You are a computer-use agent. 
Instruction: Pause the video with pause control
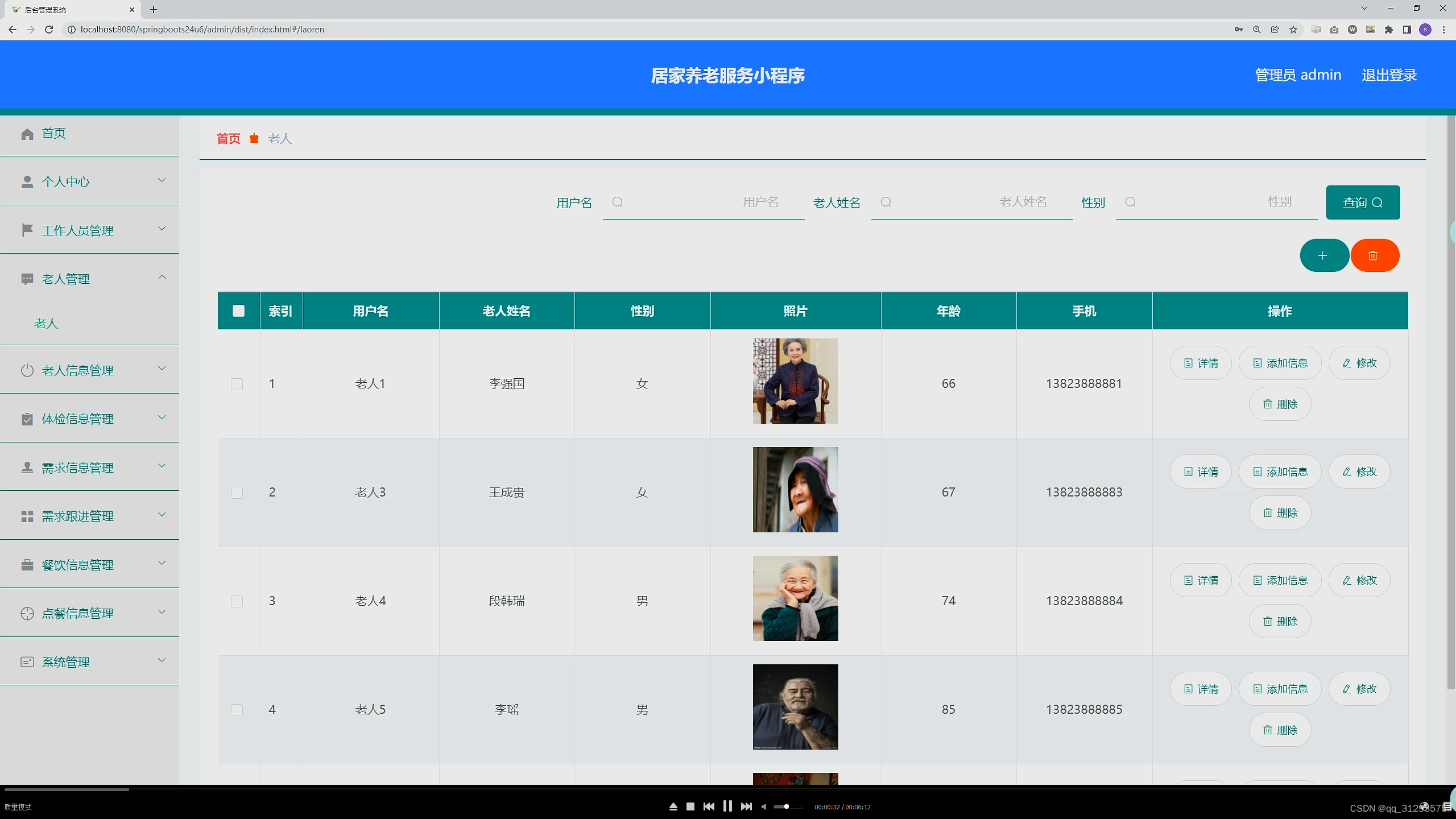pos(727,806)
